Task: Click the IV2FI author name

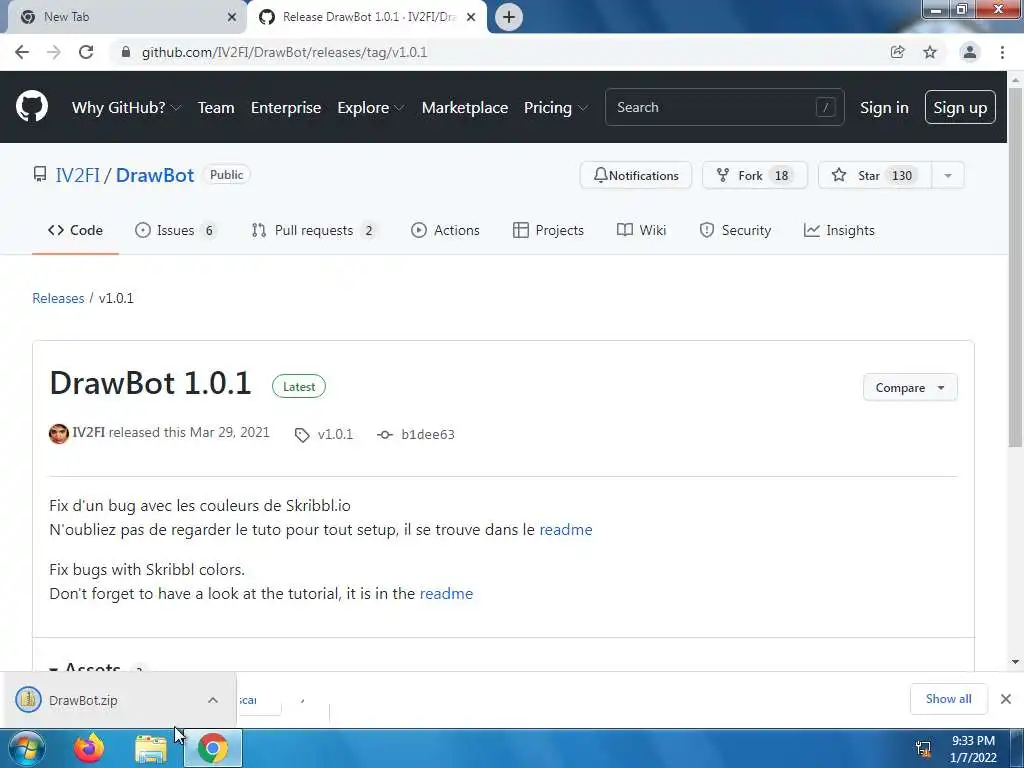Action: pyautogui.click(x=88, y=432)
